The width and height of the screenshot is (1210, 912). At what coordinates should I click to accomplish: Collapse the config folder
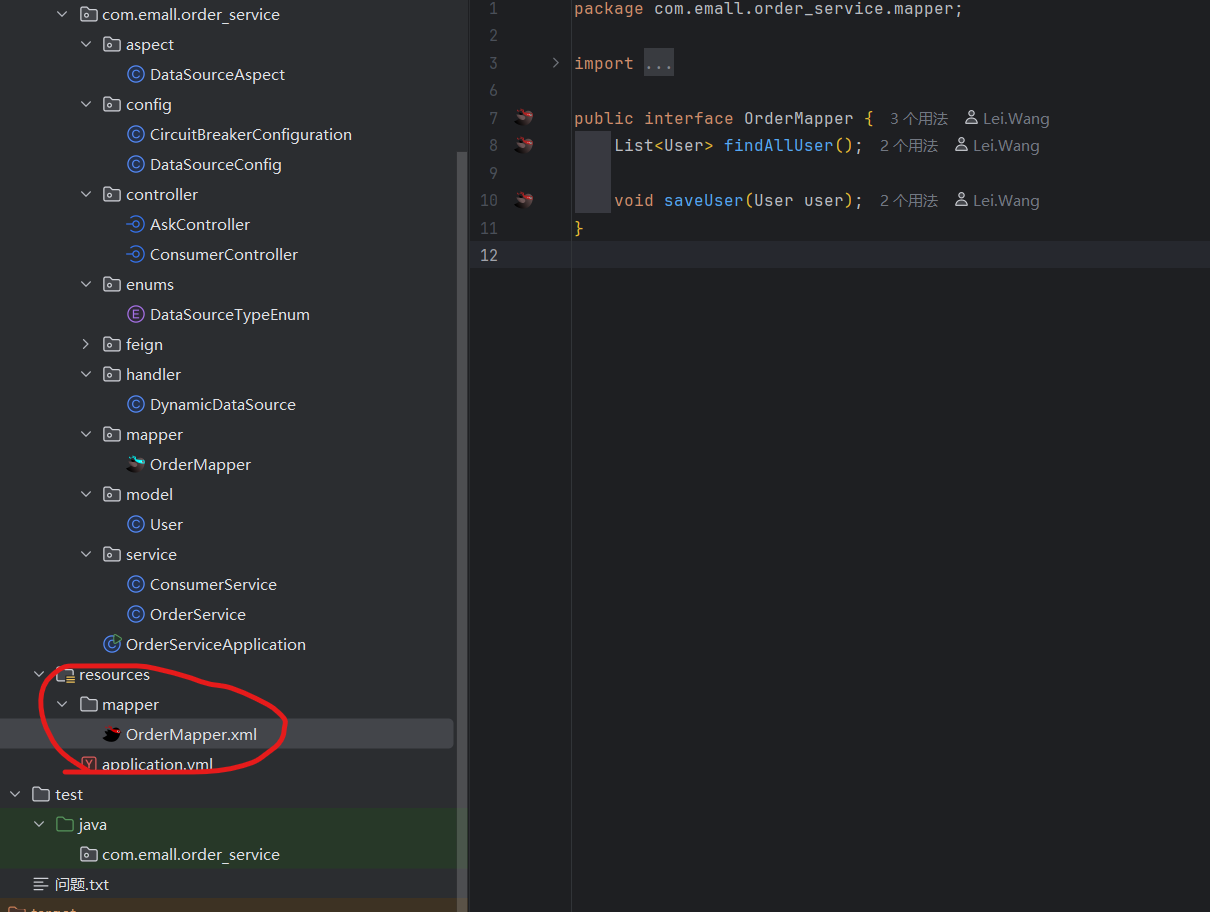click(86, 105)
